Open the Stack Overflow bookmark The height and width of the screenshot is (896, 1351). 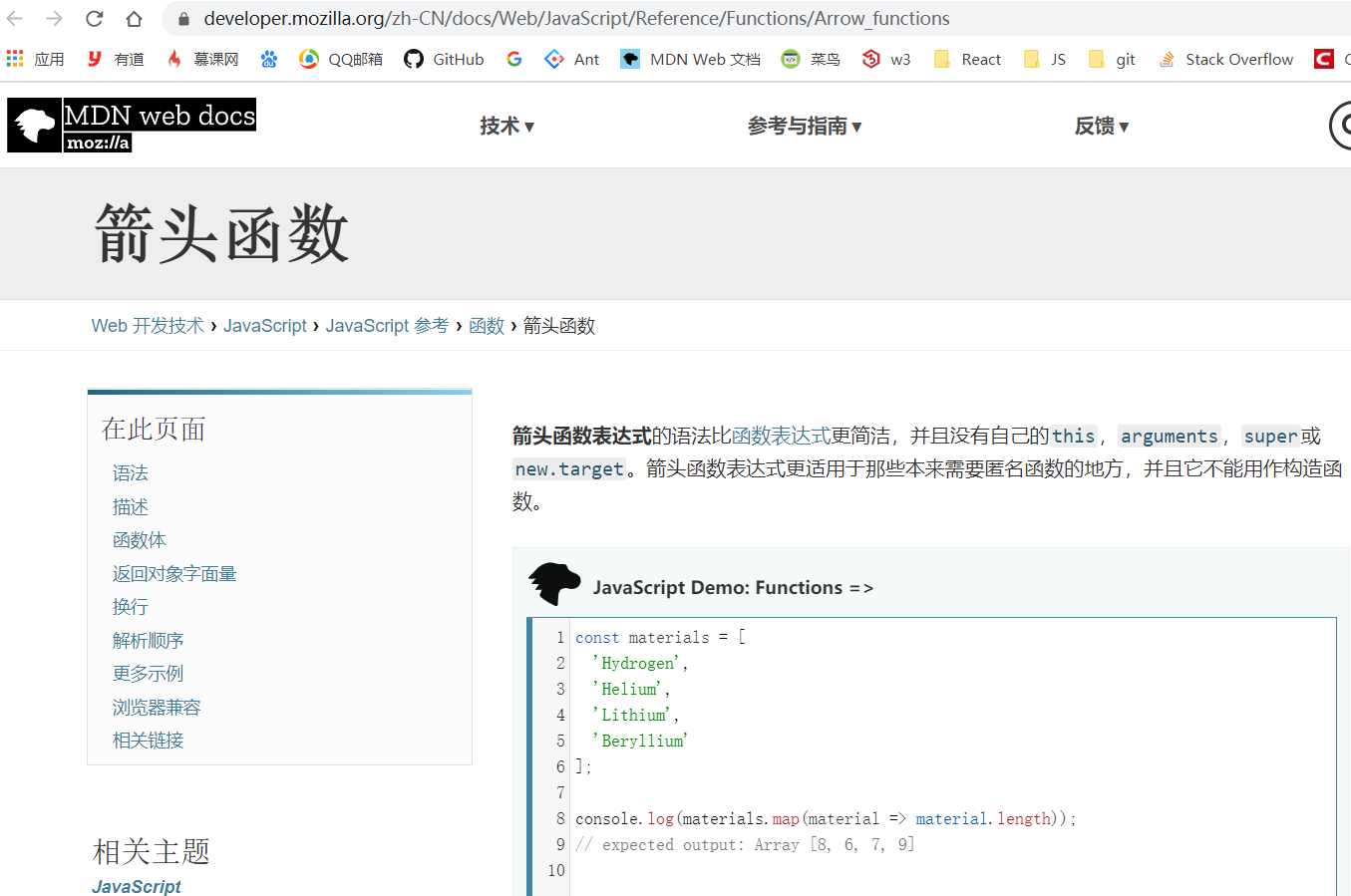(x=1225, y=59)
